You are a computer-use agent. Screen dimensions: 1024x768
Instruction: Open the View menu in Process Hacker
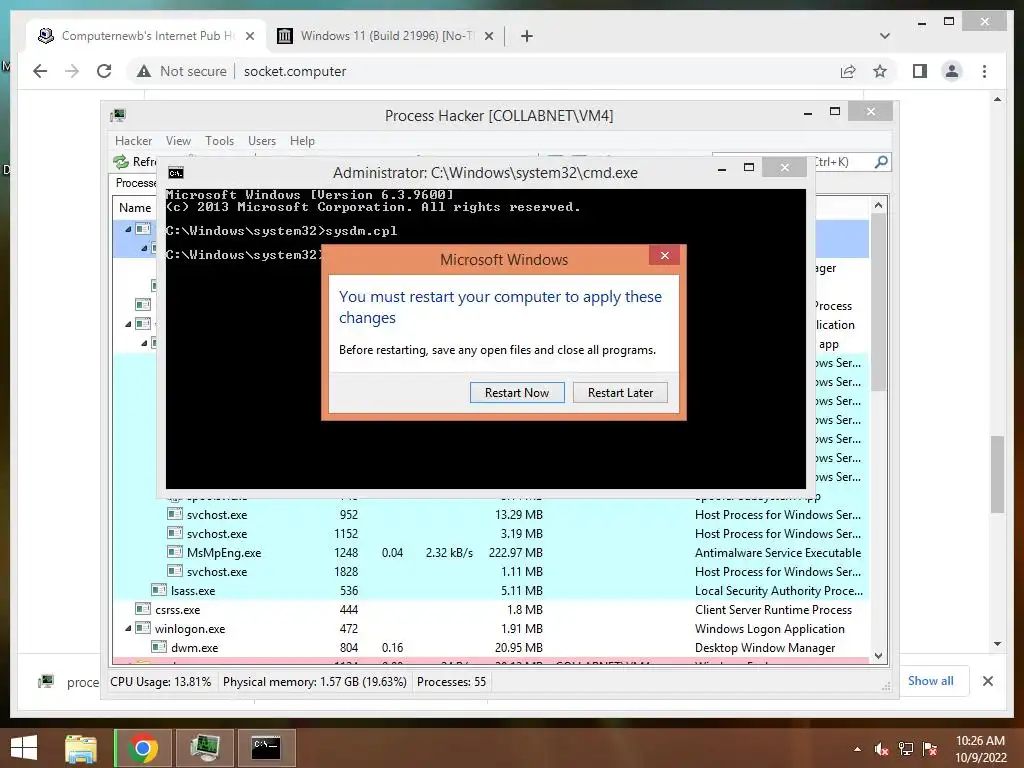[x=178, y=140]
